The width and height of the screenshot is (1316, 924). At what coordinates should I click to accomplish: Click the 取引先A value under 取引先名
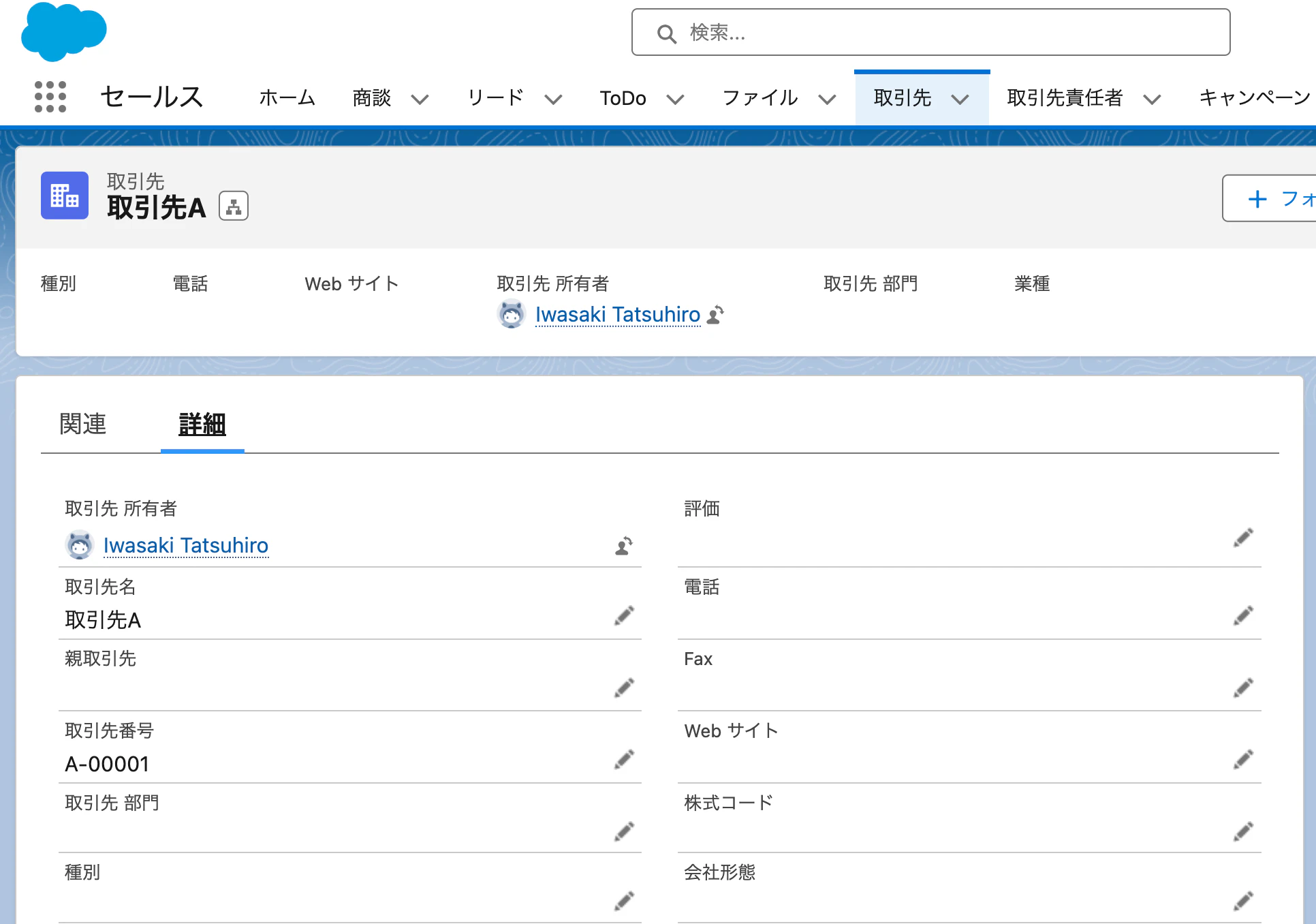[x=103, y=620]
